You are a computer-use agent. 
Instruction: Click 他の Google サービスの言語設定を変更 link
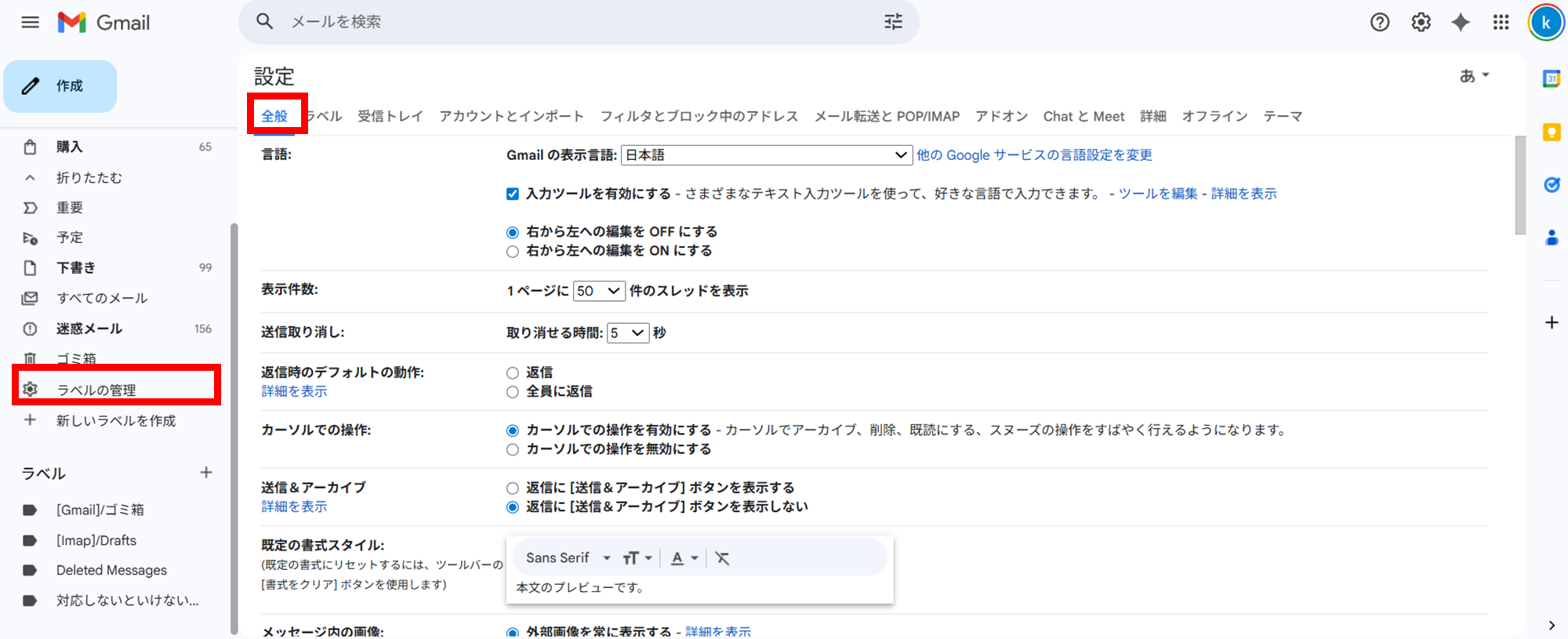click(1034, 155)
